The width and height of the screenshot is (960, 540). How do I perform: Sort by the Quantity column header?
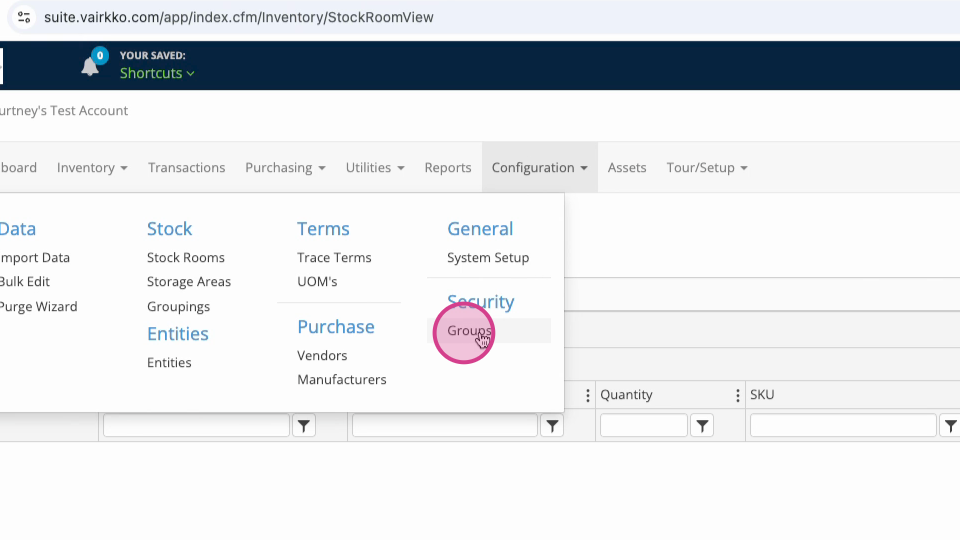coord(626,395)
